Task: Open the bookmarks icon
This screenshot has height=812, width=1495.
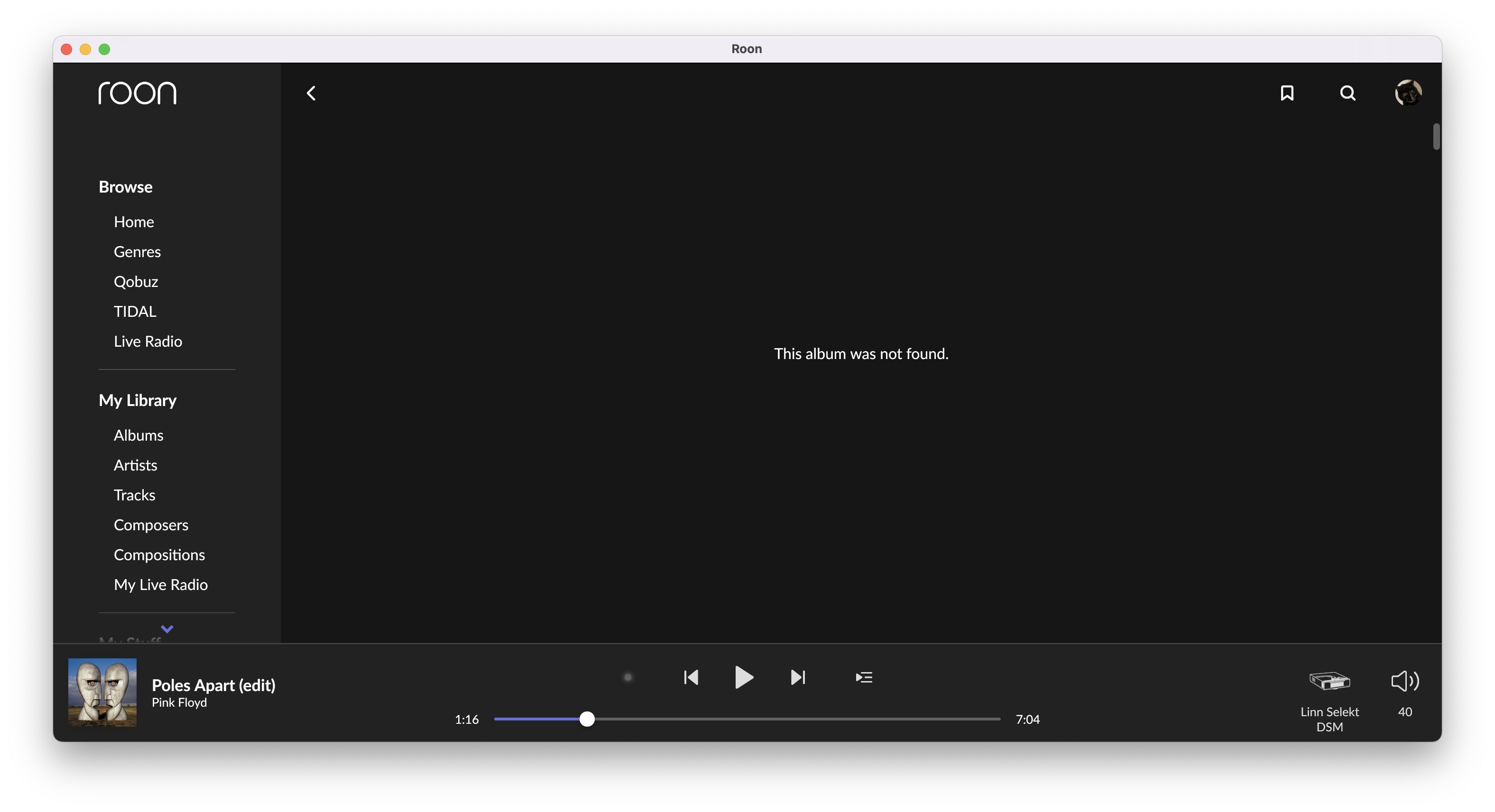Action: coord(1287,93)
